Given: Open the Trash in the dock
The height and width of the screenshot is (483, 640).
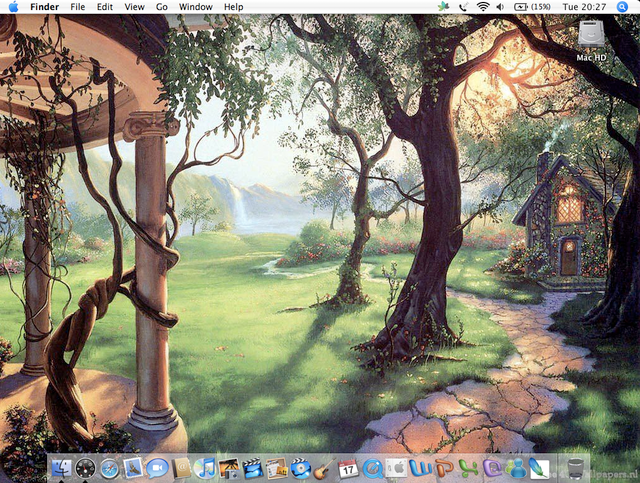Looking at the screenshot, I should [576, 468].
